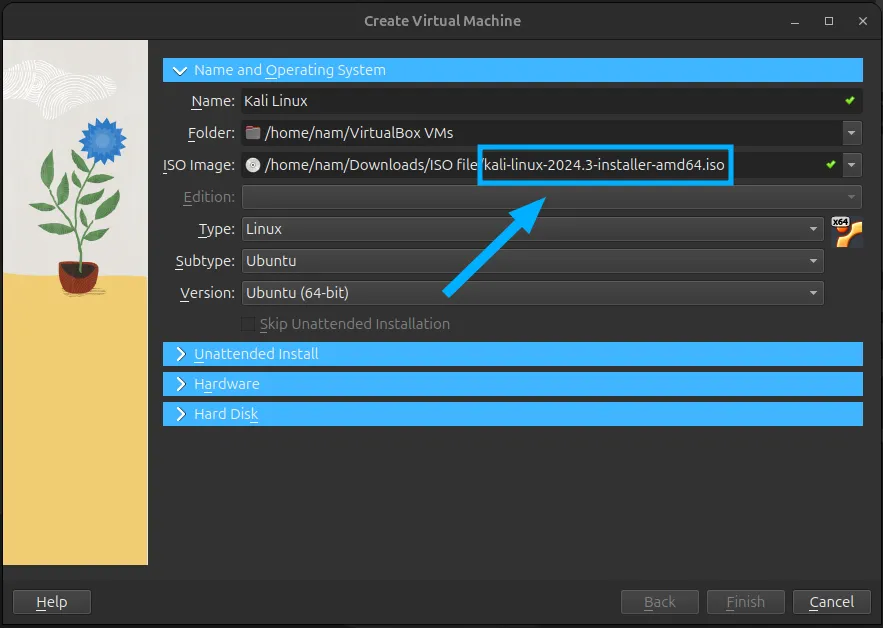
Task: Expand the Hardware section
Action: (512, 384)
